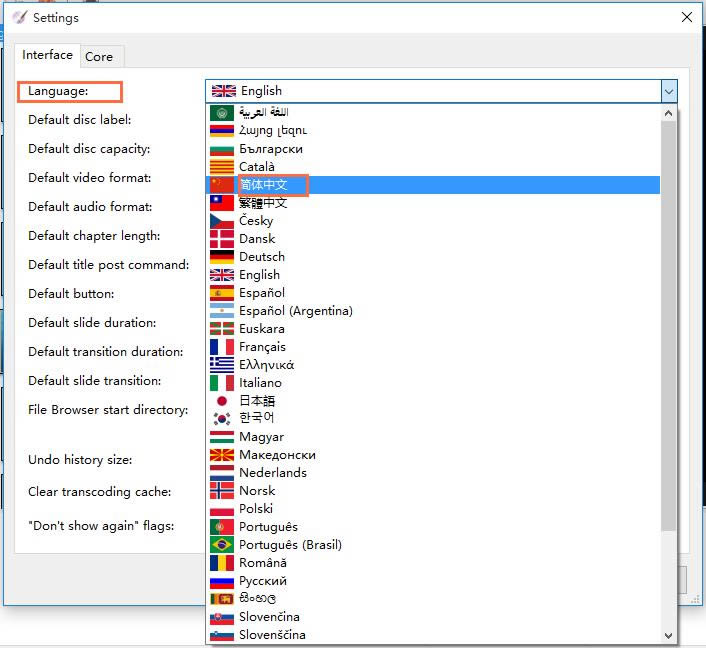Select Română text entry
Screen dimensions: 706x648
click(x=263, y=563)
